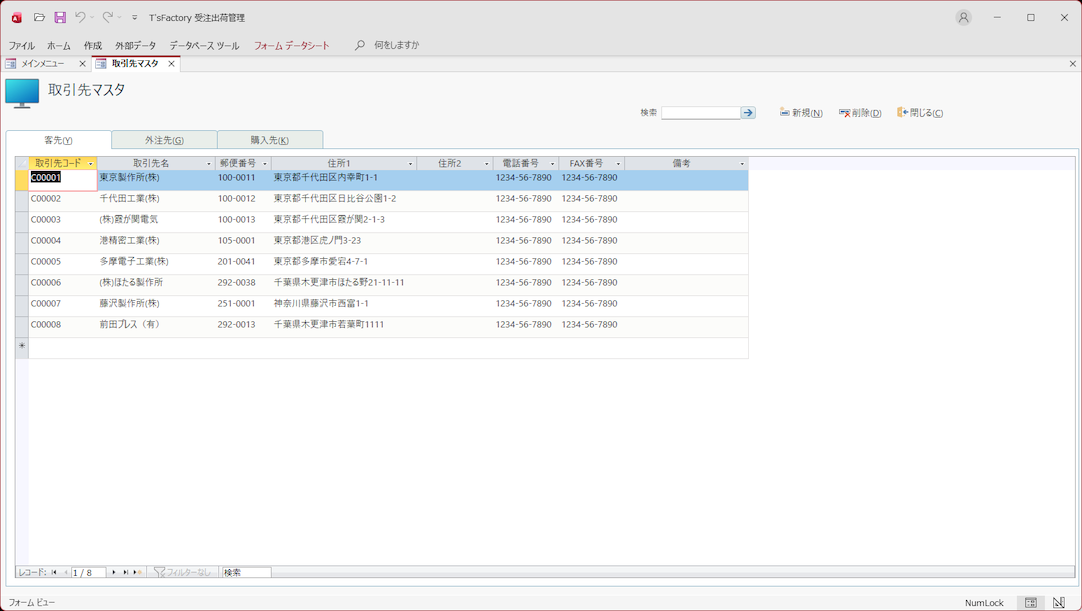This screenshot has width=1082, height=611.
Task: Go to the last record in navigator
Action: click(x=126, y=573)
